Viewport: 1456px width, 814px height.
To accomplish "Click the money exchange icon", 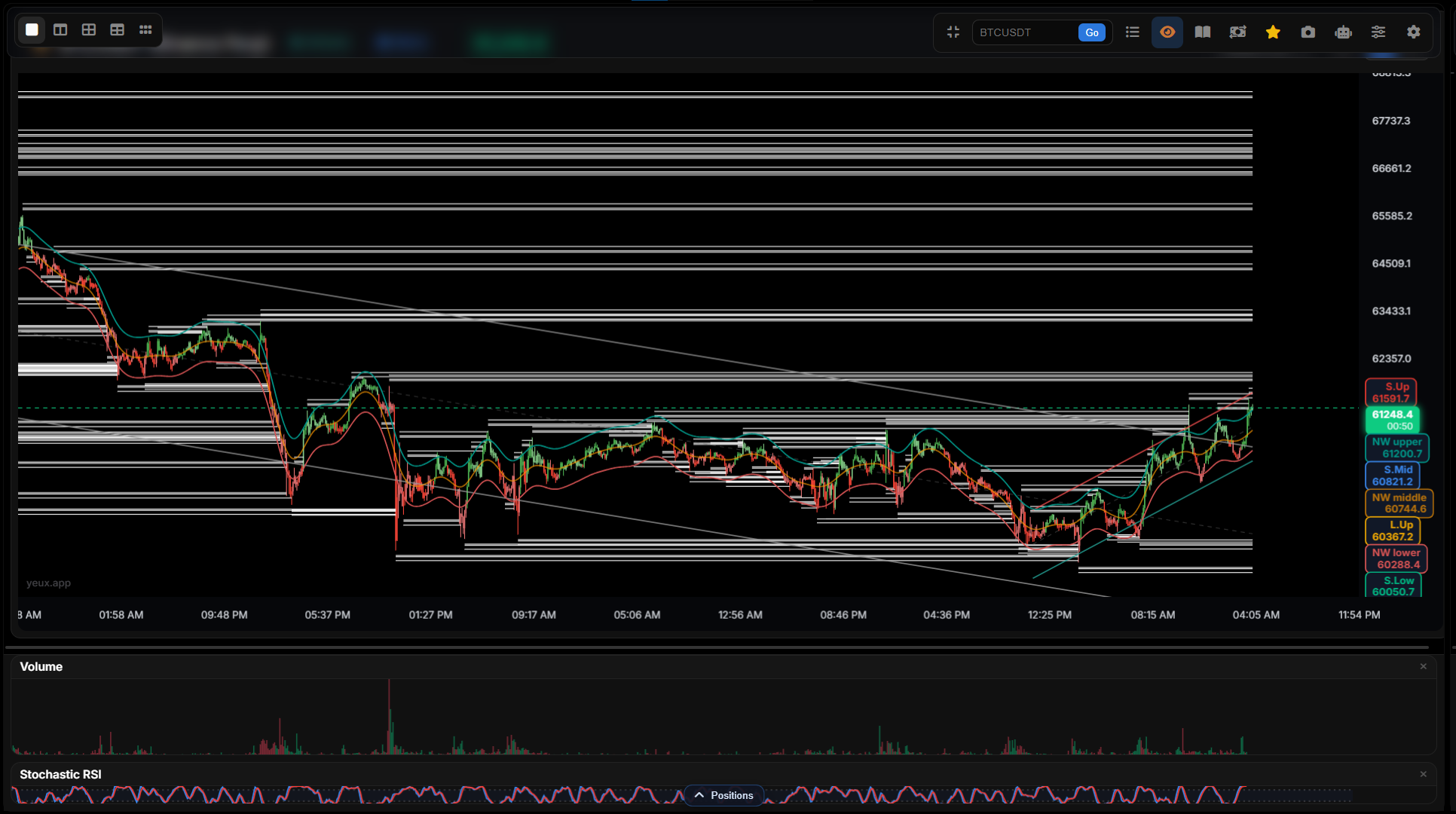I will coord(1237,32).
